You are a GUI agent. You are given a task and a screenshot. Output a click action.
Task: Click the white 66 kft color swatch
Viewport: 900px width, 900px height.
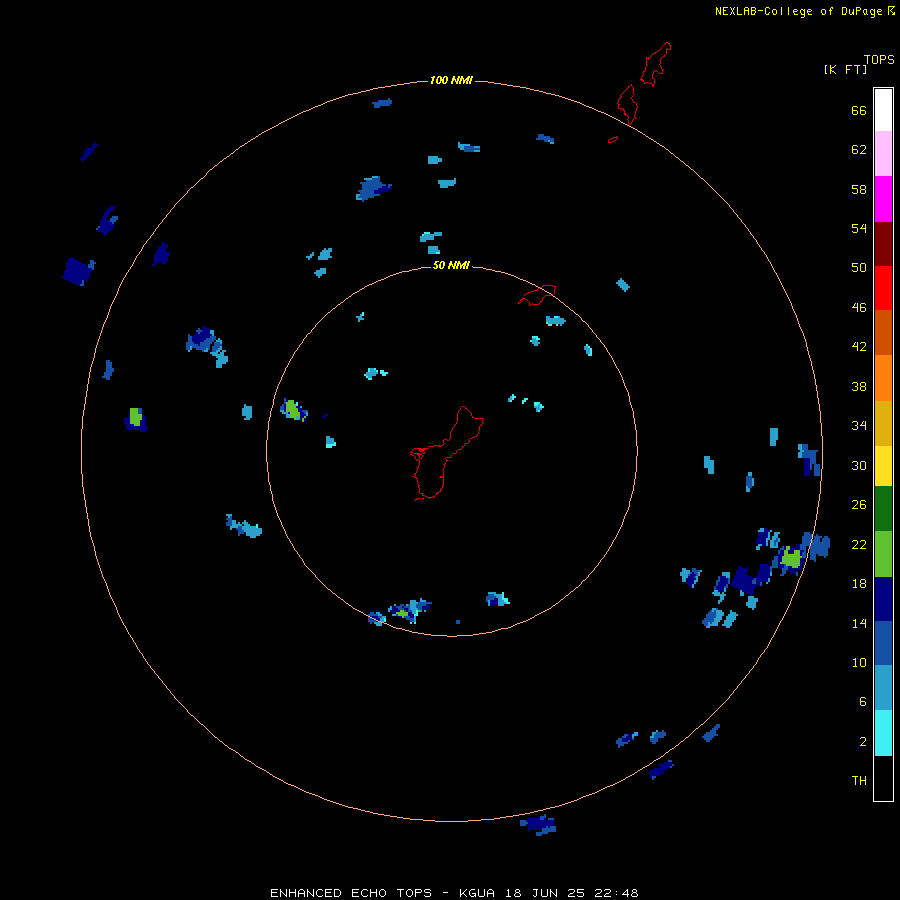click(883, 110)
